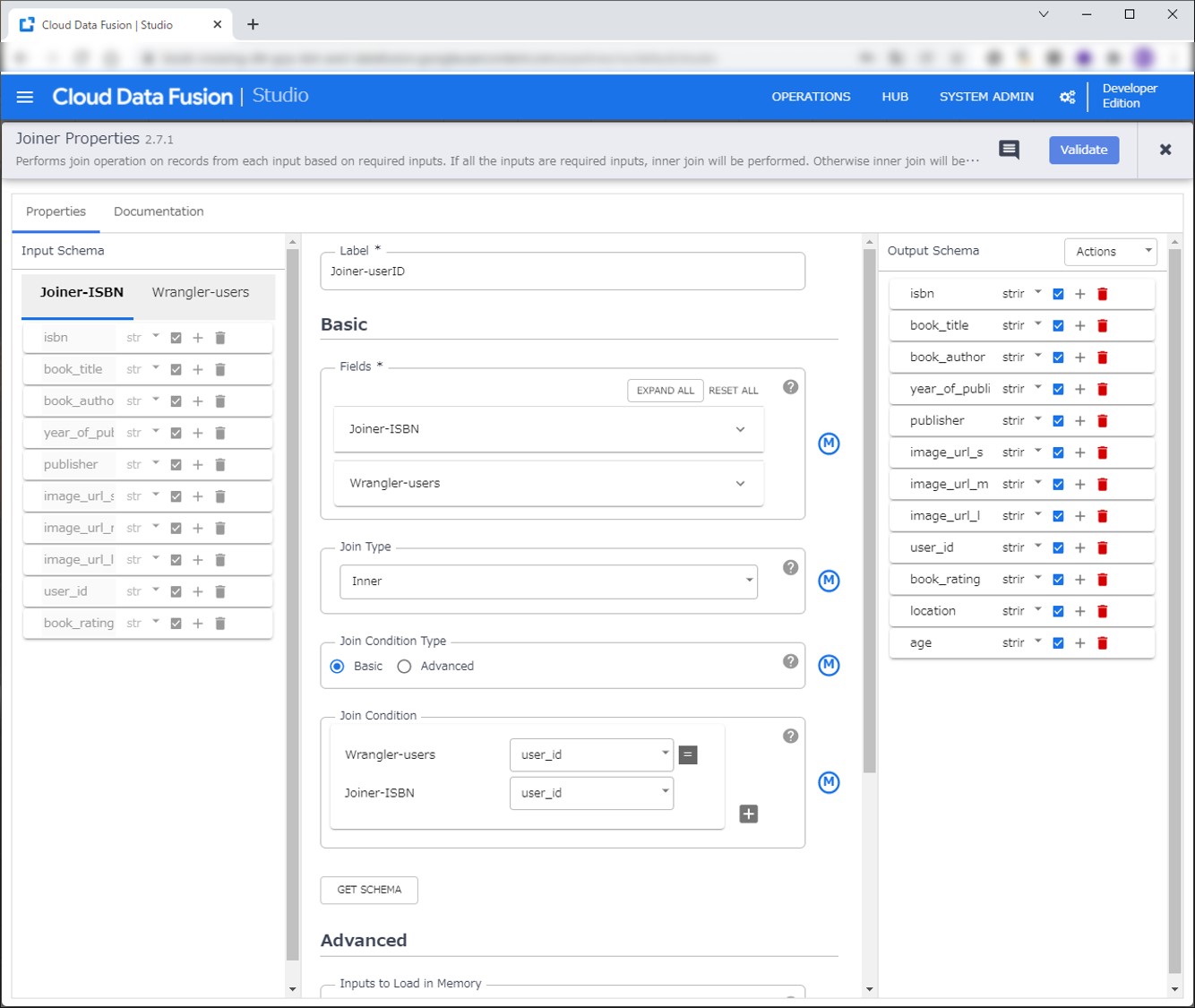Open the comments icon next to Validate

point(1010,150)
